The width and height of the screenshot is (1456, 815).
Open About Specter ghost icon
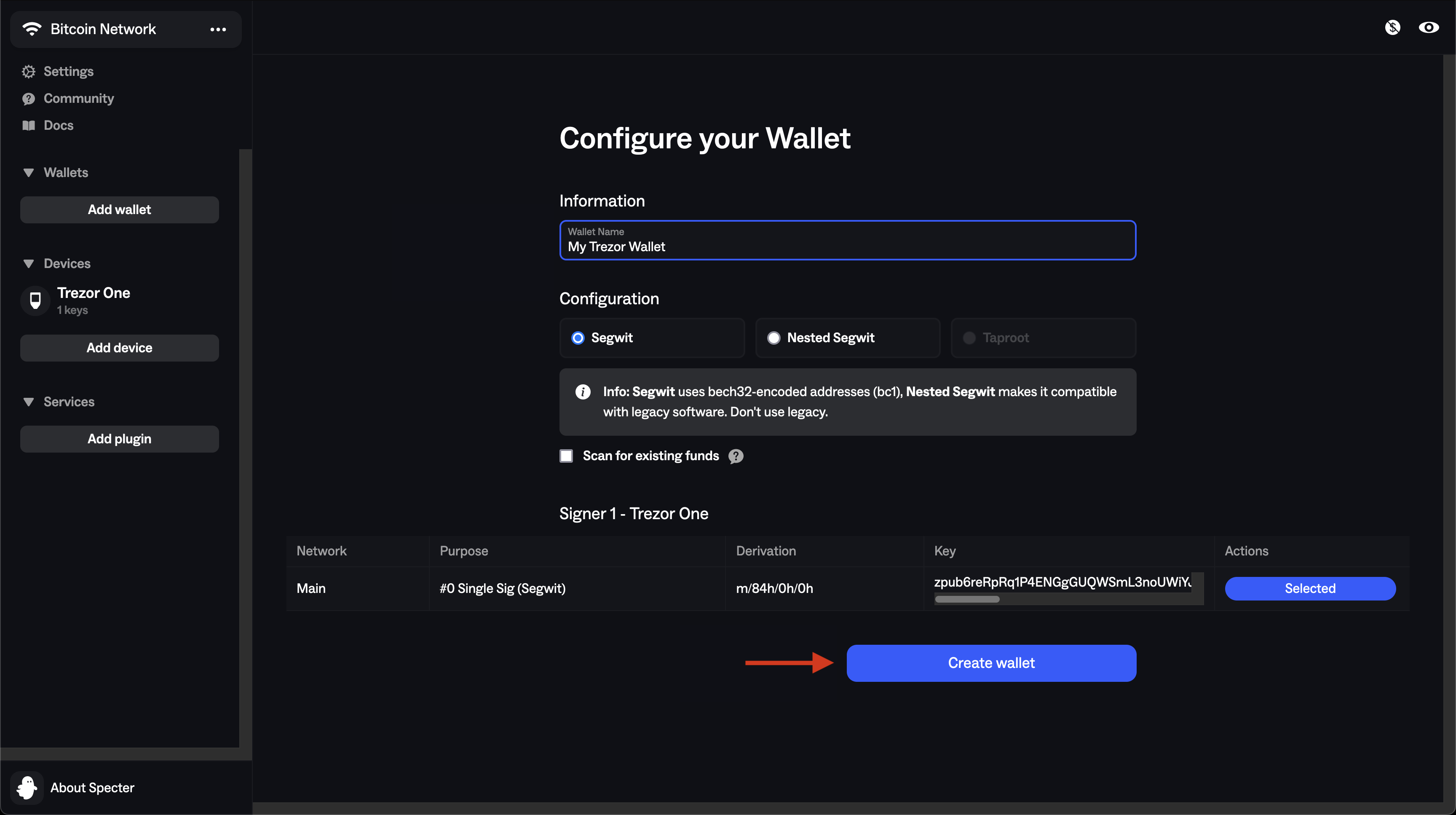27,787
